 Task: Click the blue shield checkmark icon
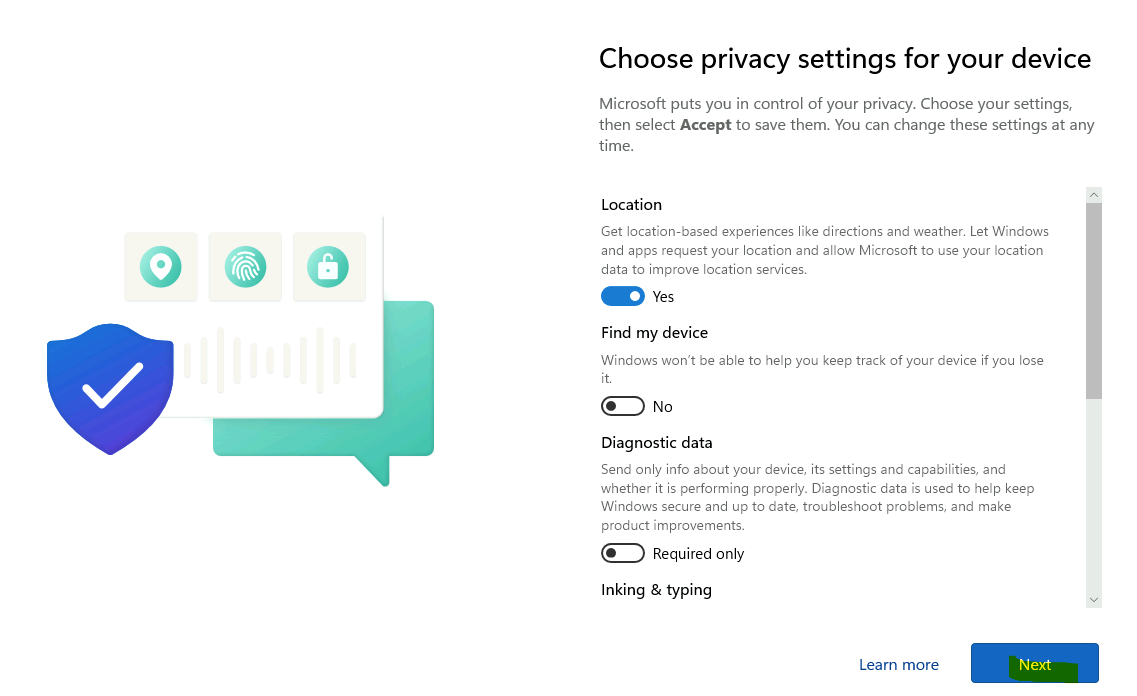point(110,389)
